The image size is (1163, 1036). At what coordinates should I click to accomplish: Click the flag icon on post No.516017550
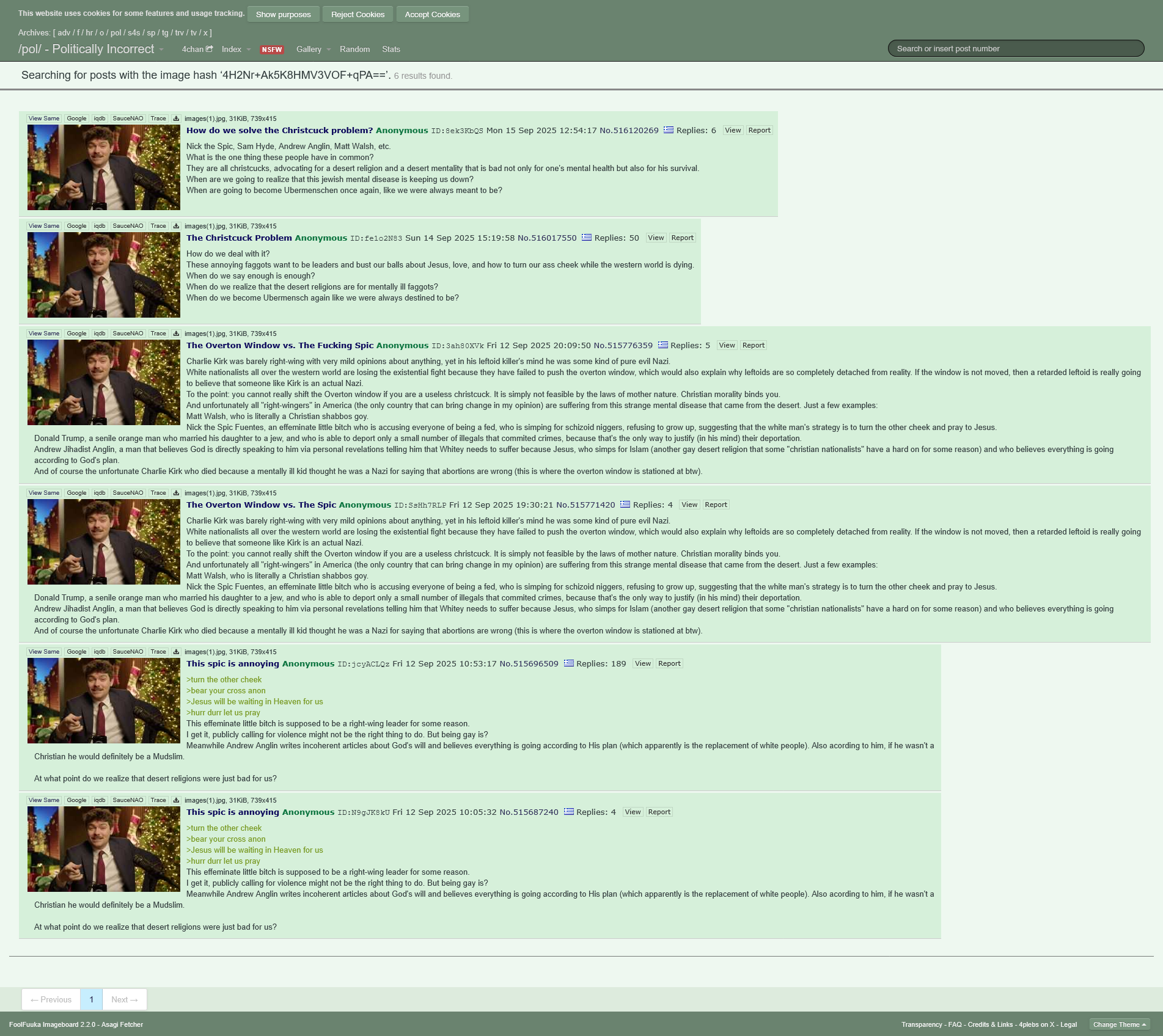(587, 238)
